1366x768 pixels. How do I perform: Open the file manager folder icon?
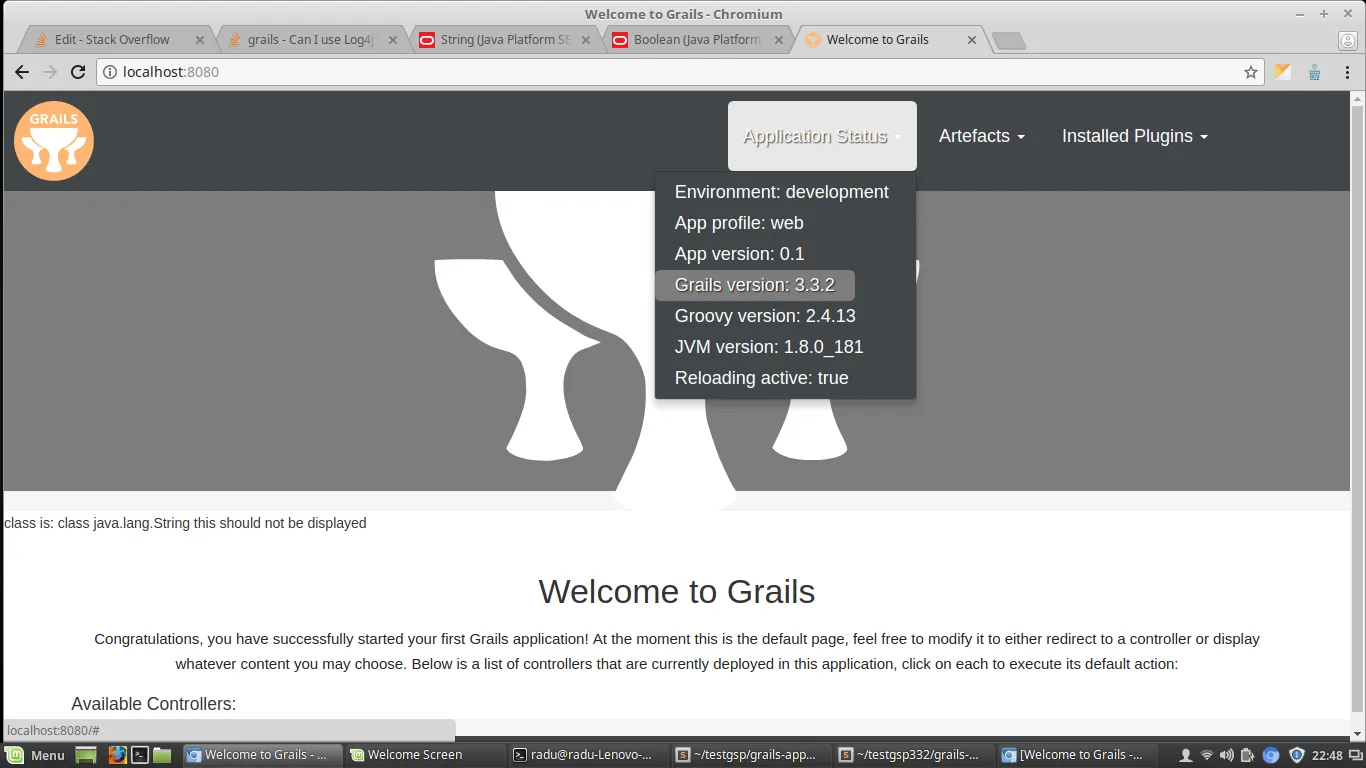click(162, 755)
